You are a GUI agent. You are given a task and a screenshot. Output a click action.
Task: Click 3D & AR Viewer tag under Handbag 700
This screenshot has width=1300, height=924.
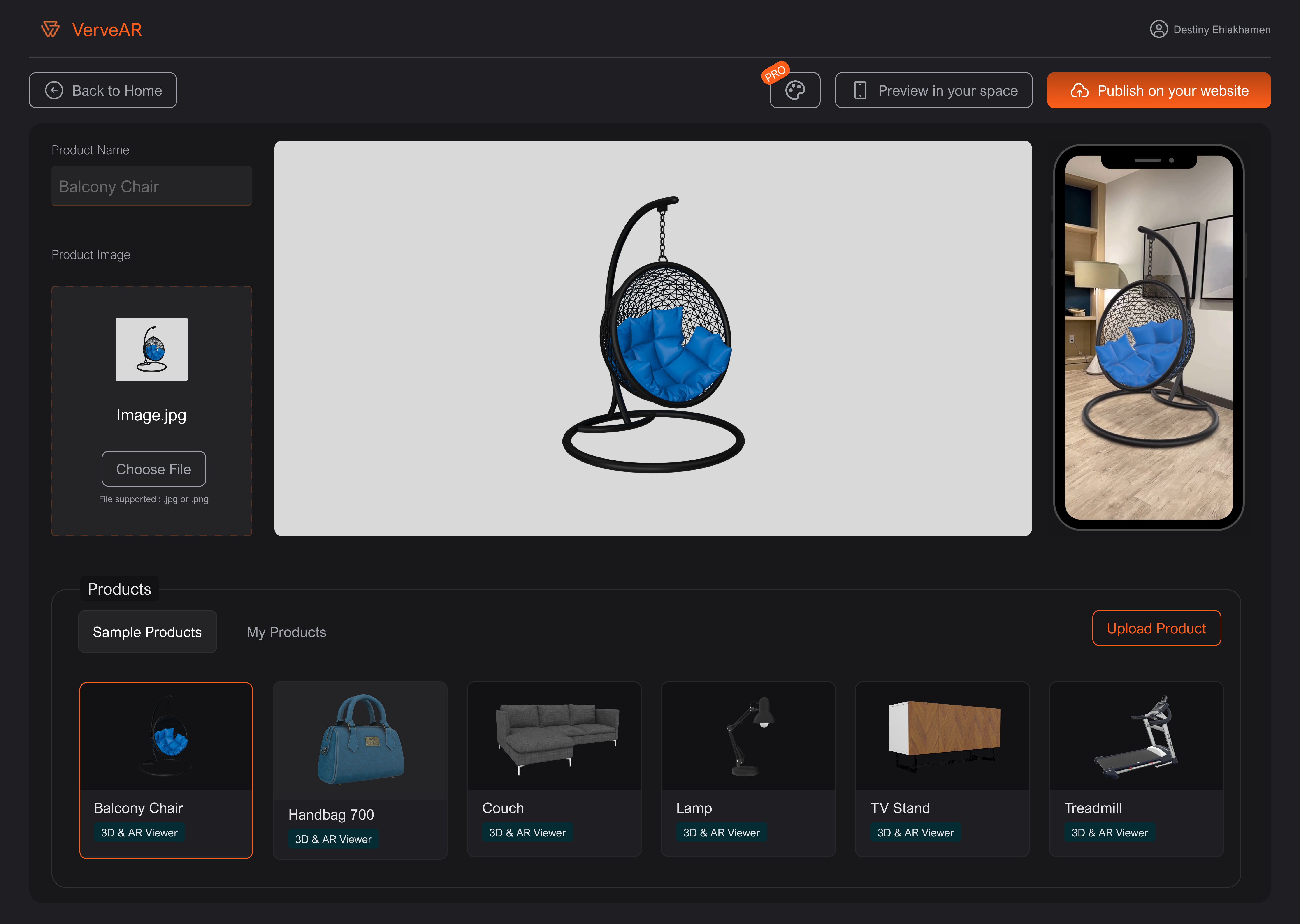pos(334,839)
